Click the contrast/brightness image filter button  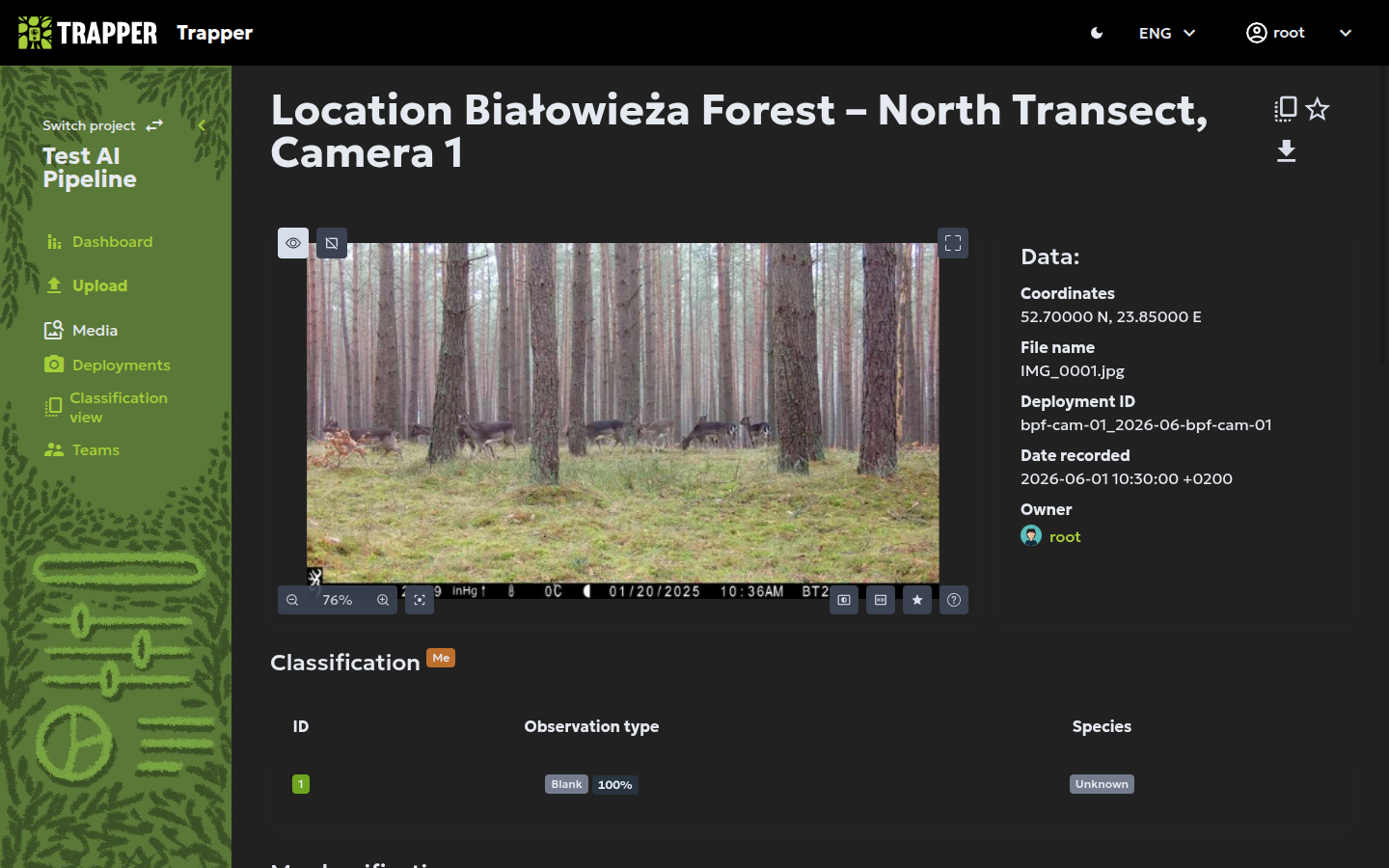(844, 600)
